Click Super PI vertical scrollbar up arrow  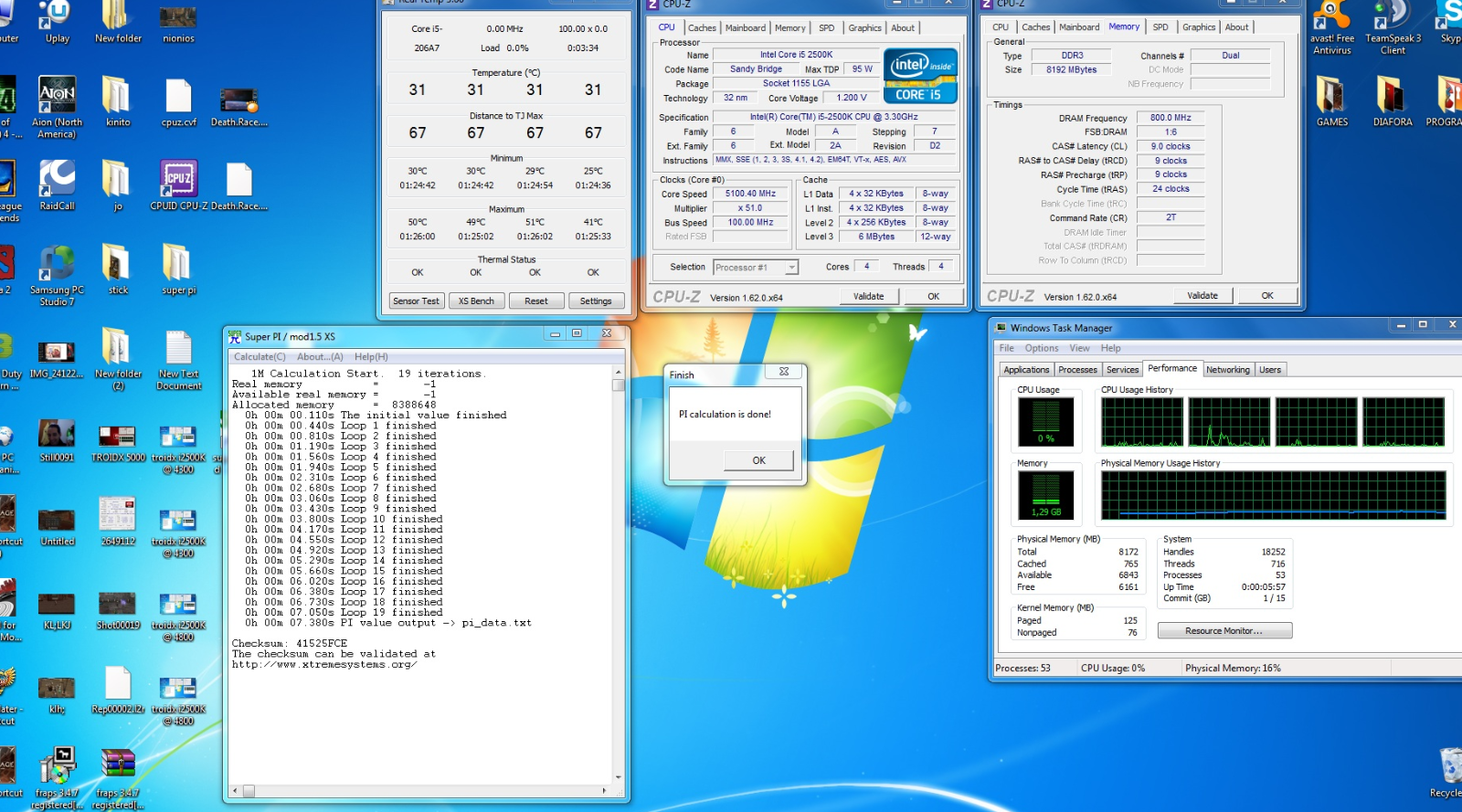pos(619,372)
